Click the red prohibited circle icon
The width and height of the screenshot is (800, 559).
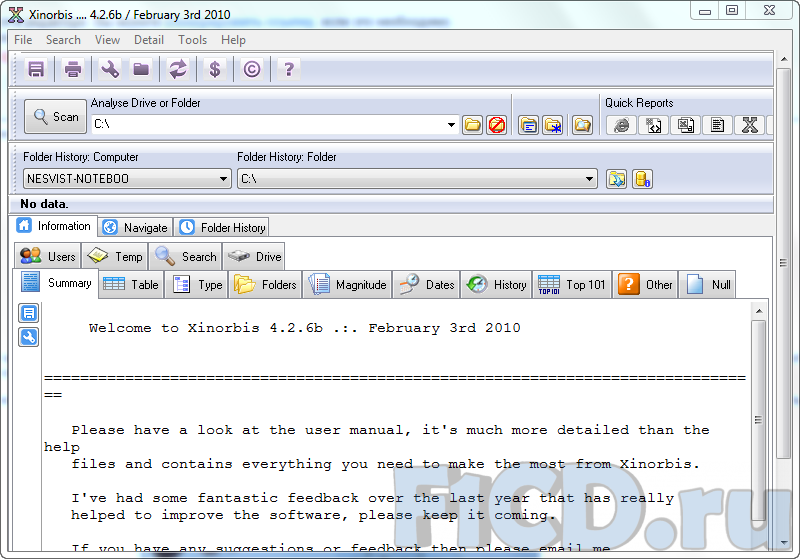[x=496, y=124]
